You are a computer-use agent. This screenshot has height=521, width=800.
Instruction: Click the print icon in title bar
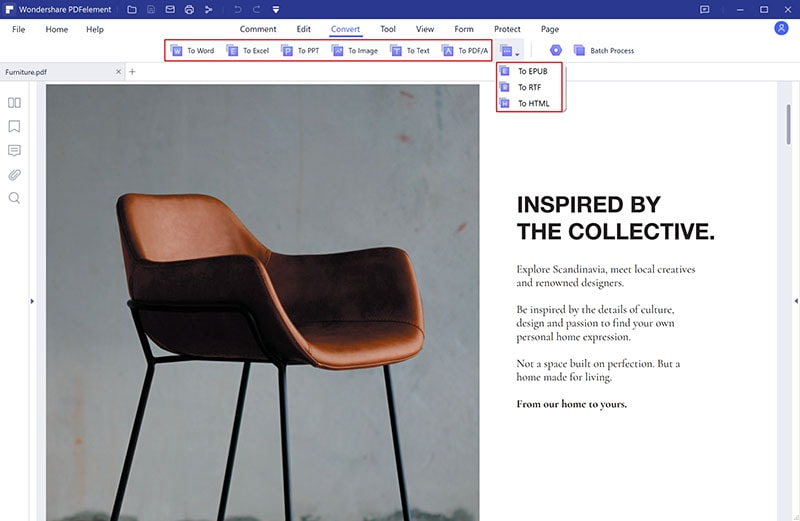pyautogui.click(x=189, y=9)
